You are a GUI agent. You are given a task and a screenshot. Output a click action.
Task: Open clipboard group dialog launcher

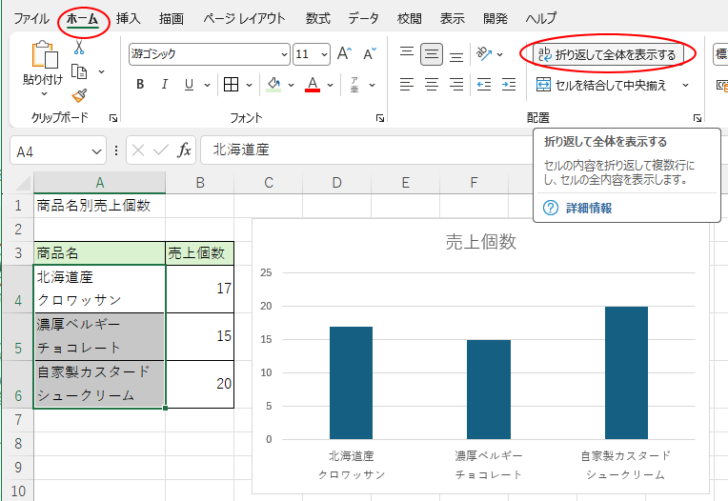[113, 118]
